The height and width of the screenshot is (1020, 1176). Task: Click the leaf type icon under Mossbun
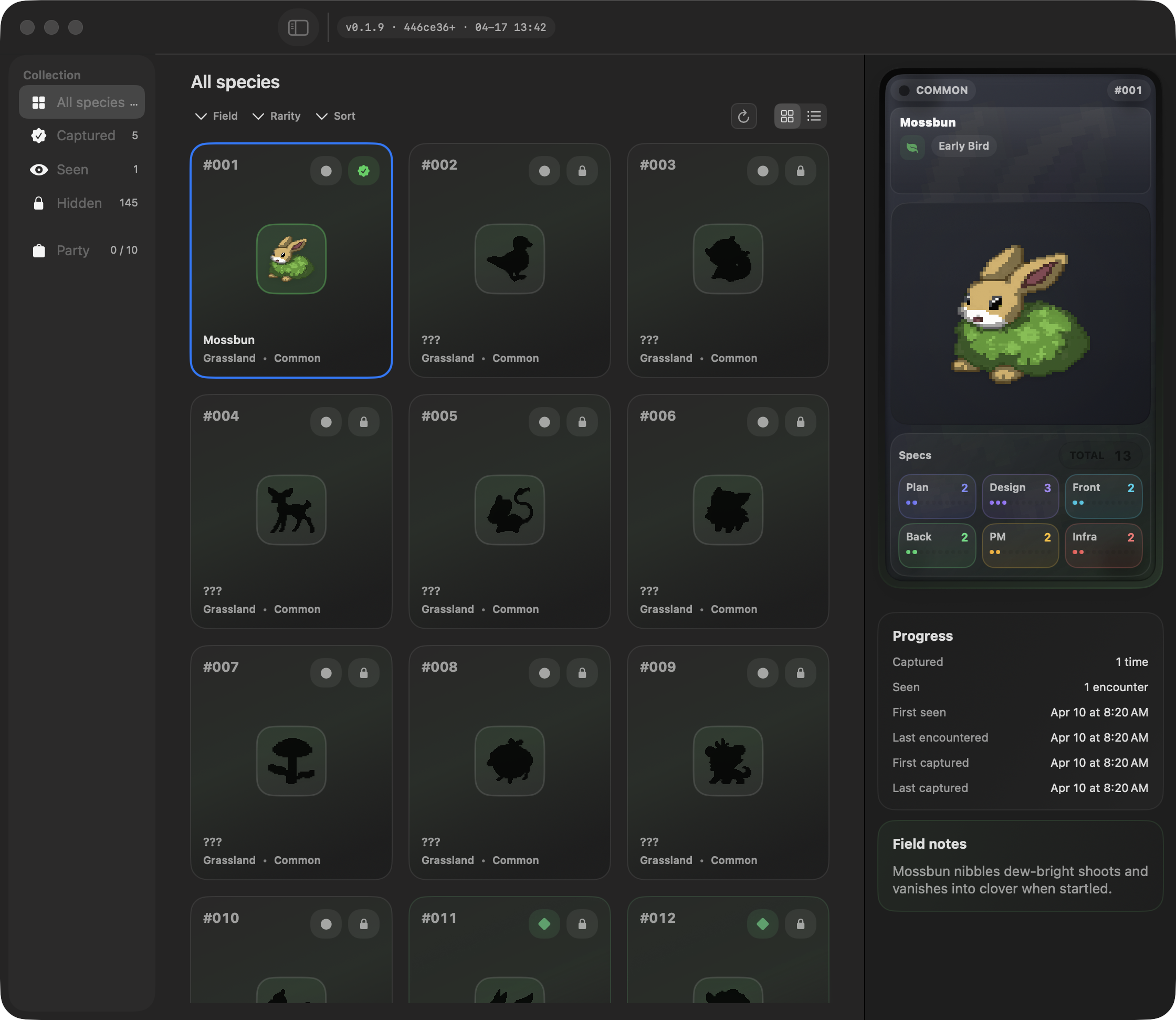pyautogui.click(x=912, y=148)
